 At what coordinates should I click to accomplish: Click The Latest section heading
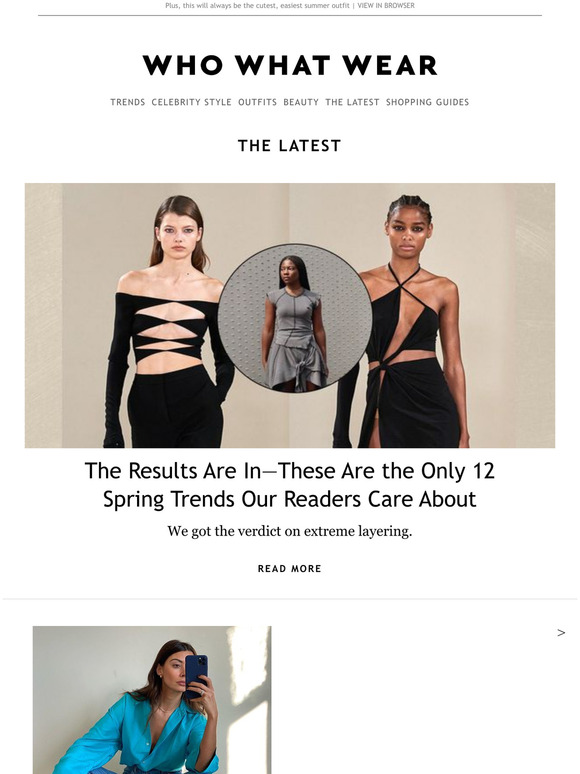click(289, 146)
